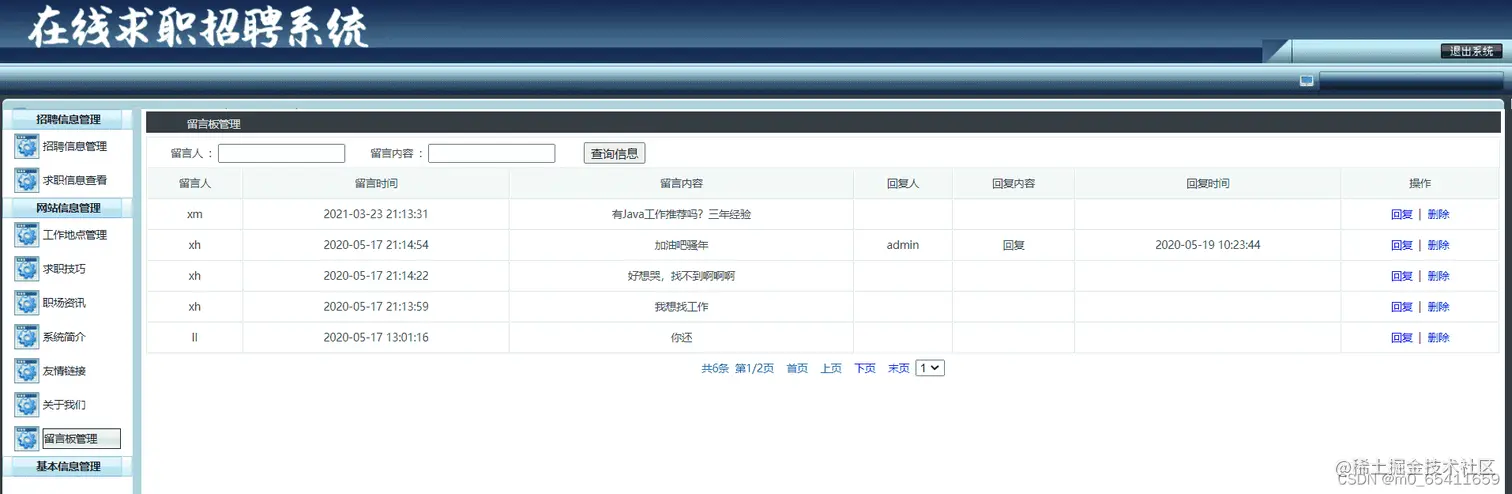The height and width of the screenshot is (494, 1512).
Task: Open the page number dropdown
Action: (x=930, y=368)
